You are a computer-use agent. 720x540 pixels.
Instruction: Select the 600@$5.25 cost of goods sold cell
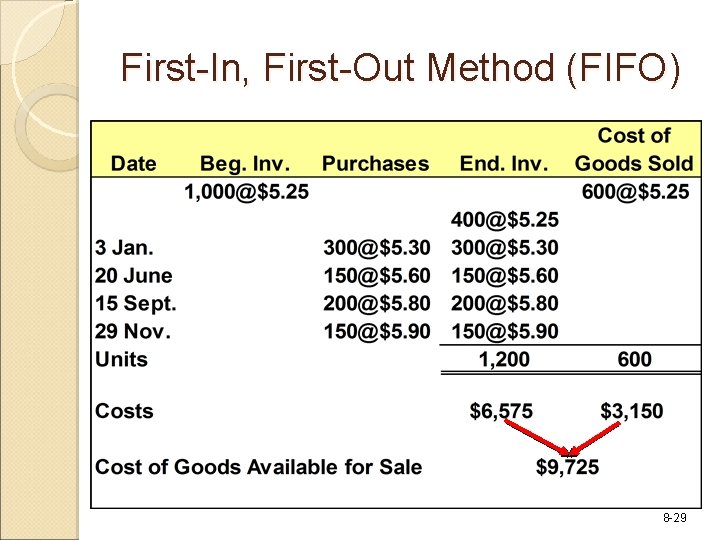635,191
